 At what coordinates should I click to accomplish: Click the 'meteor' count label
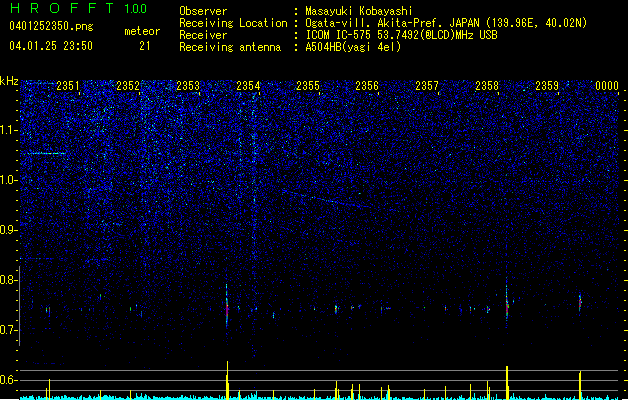click(142, 31)
